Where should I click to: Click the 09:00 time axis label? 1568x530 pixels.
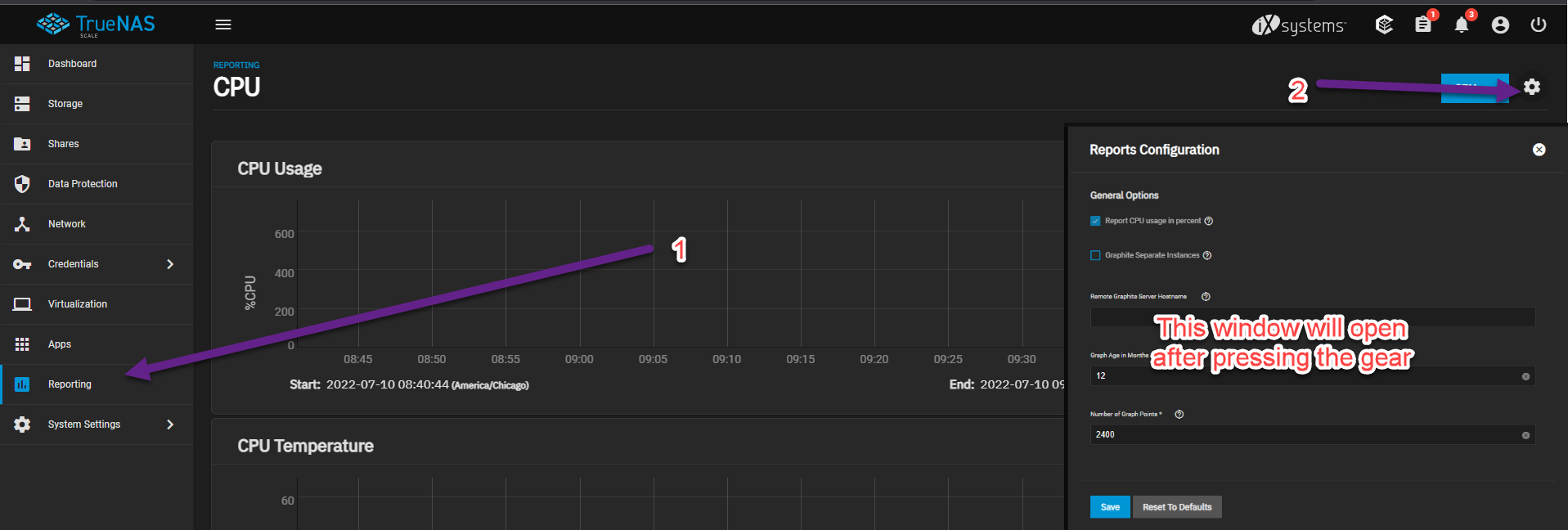[x=579, y=359]
